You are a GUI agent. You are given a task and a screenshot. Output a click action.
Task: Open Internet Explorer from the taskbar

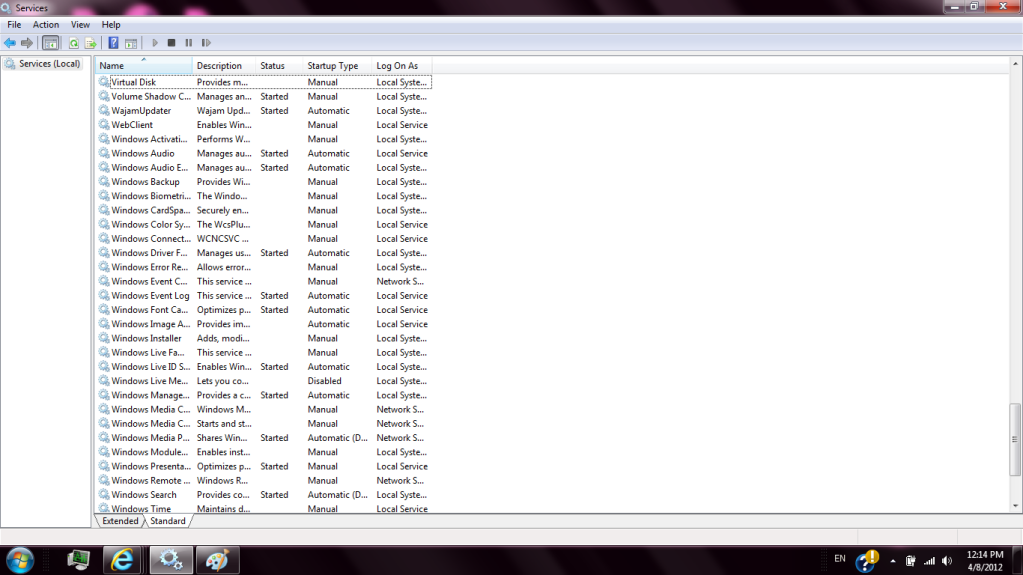click(122, 560)
